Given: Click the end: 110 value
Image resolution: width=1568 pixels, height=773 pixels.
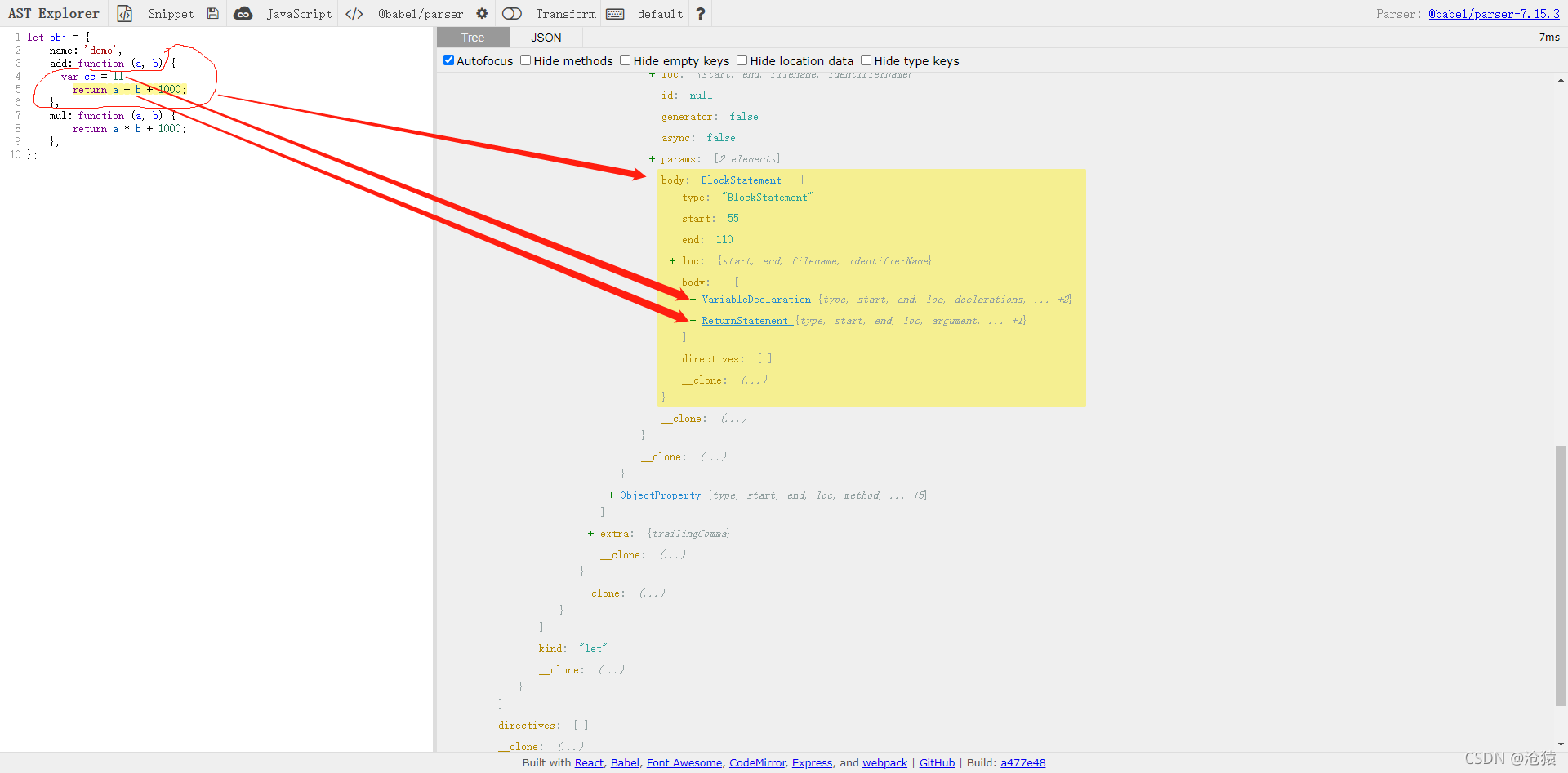Looking at the screenshot, I should coord(724,240).
